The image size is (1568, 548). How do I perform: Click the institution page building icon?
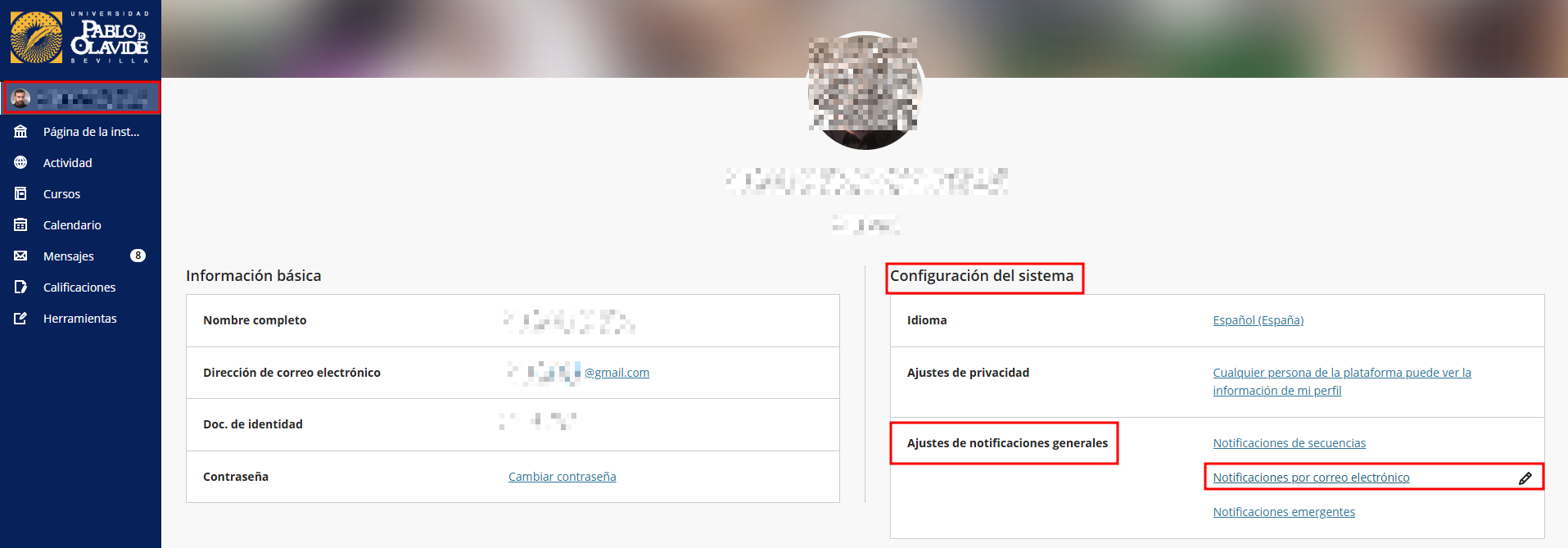pyautogui.click(x=20, y=132)
